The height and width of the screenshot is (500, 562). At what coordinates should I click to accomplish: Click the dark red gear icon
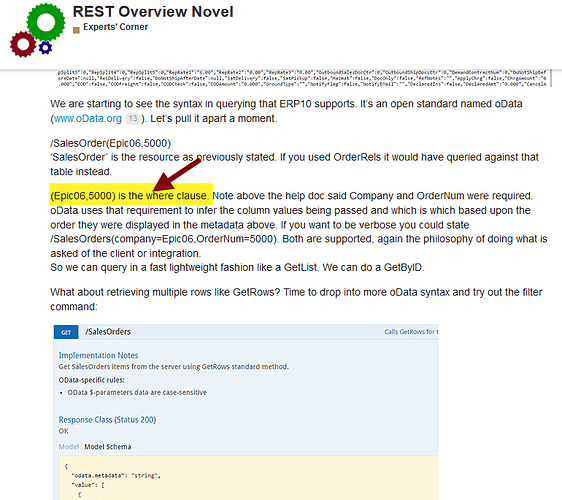(23, 44)
